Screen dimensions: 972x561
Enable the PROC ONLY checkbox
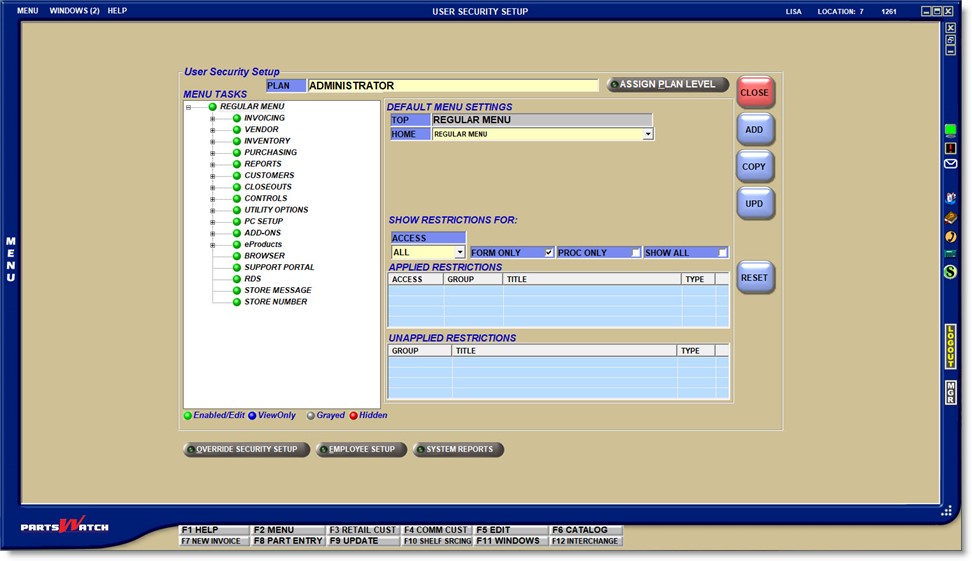pos(635,253)
